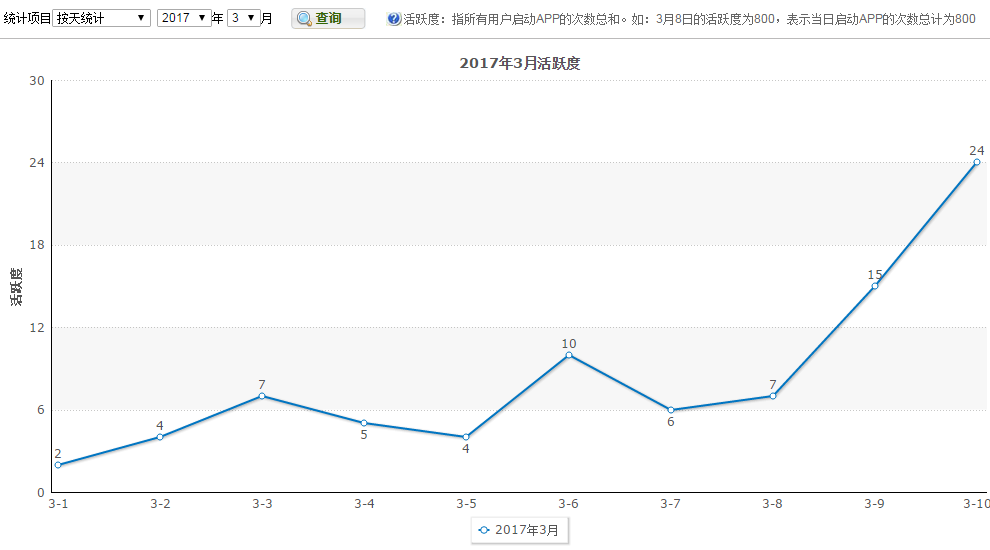
Task: Click the 查询 search button
Action: pyautogui.click(x=328, y=19)
